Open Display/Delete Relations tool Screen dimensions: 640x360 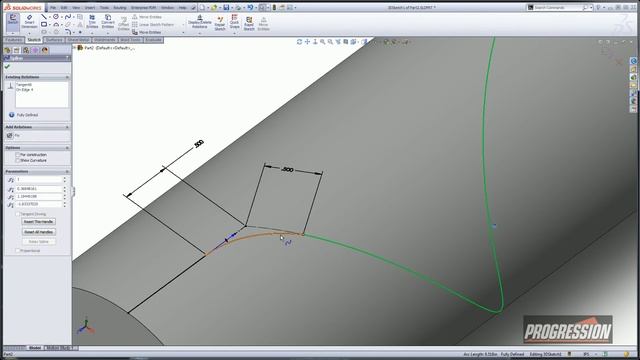point(200,22)
